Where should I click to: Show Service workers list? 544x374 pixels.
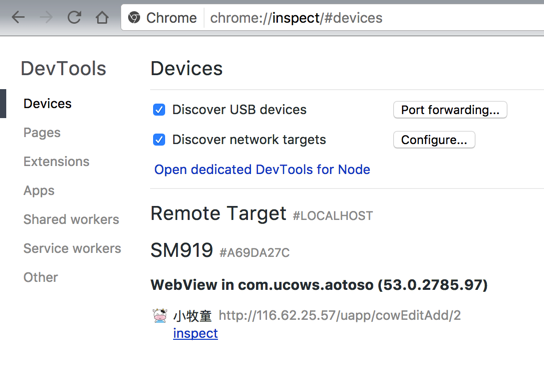72,248
